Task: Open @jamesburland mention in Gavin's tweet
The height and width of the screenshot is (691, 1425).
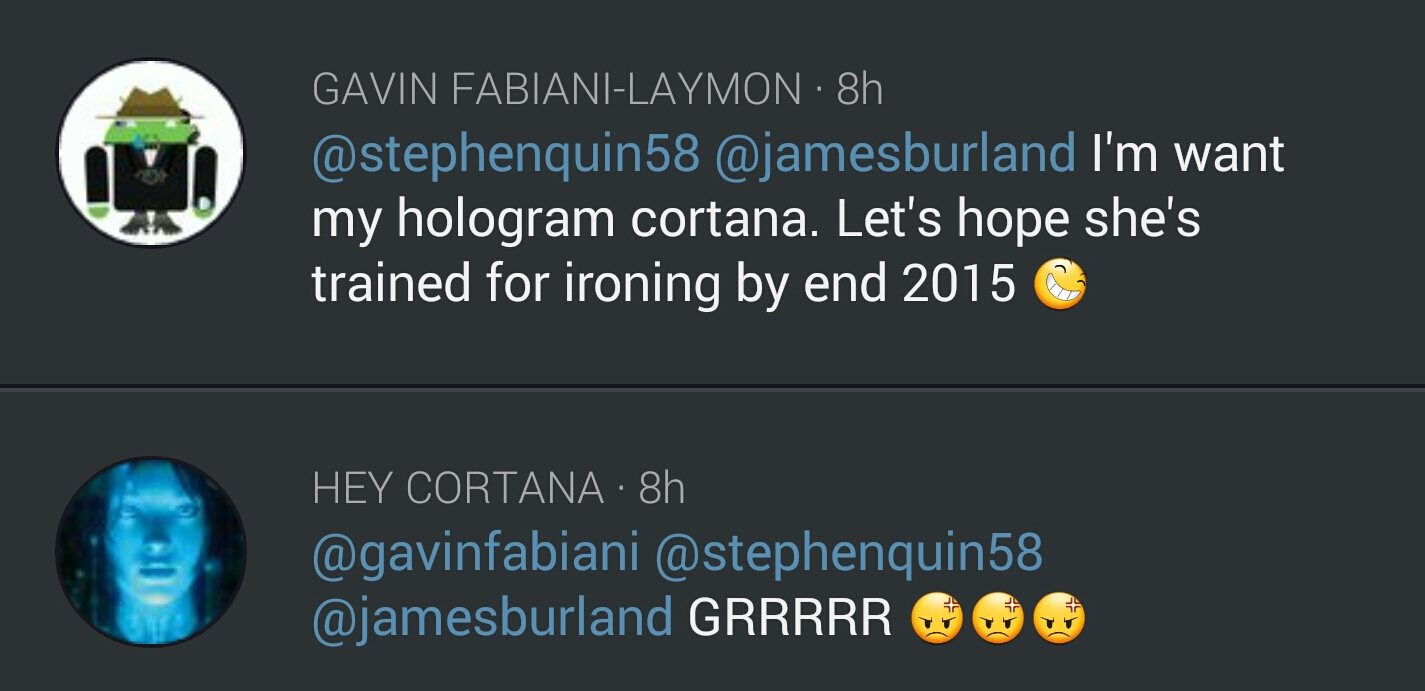Action: tap(894, 154)
